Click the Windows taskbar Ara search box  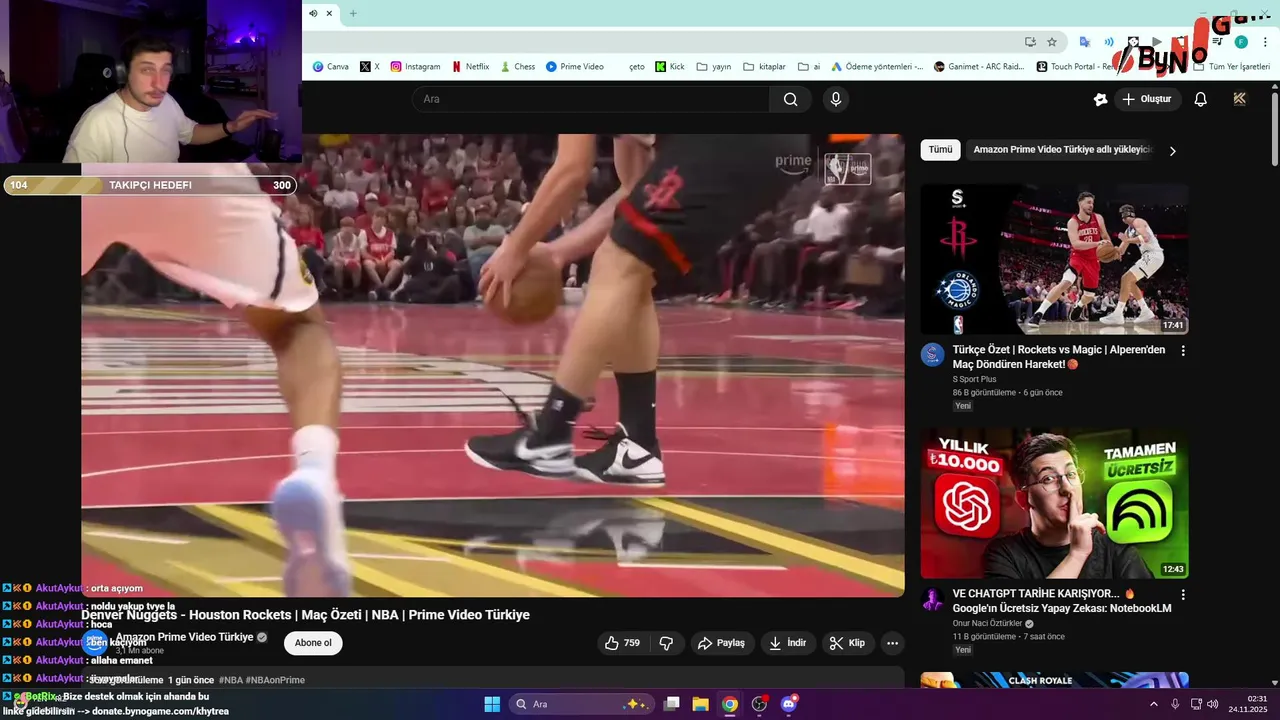581,704
